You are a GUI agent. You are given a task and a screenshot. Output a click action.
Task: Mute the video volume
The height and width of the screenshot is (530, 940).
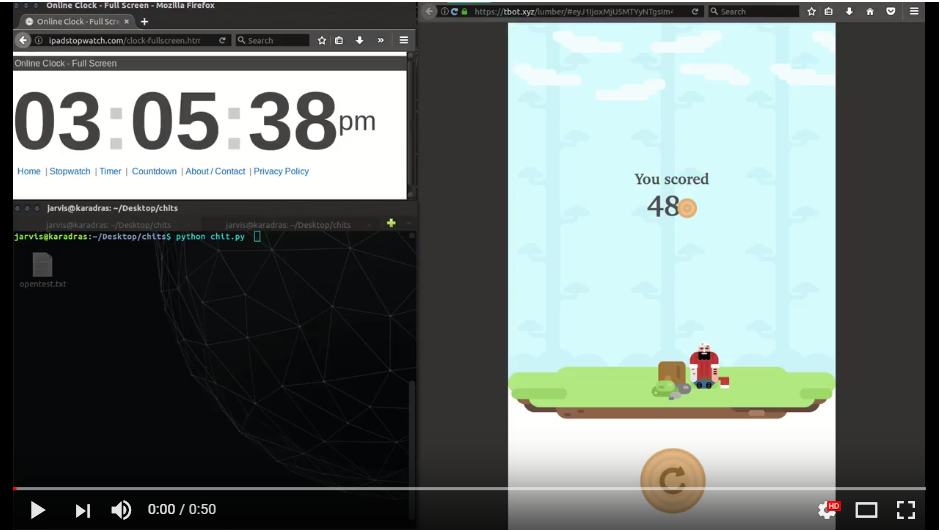click(x=121, y=510)
